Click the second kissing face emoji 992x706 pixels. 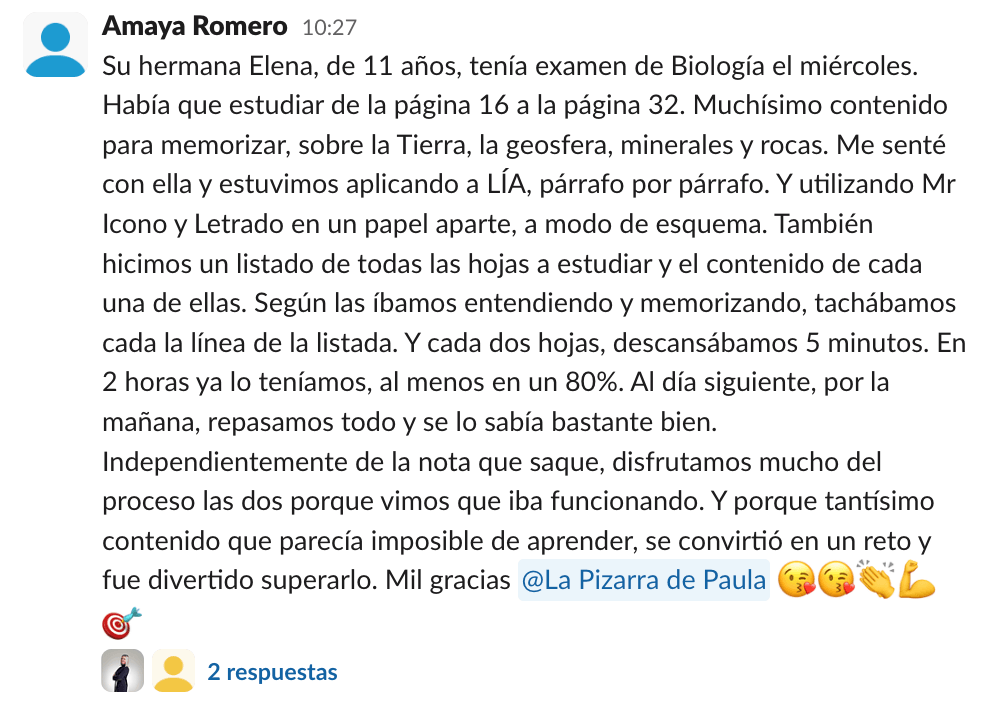[x=836, y=580]
